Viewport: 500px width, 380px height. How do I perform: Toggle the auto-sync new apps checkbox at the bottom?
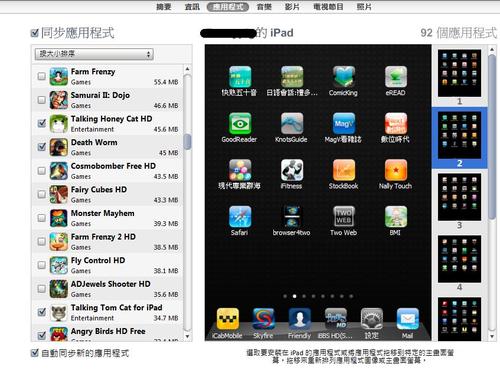click(35, 353)
